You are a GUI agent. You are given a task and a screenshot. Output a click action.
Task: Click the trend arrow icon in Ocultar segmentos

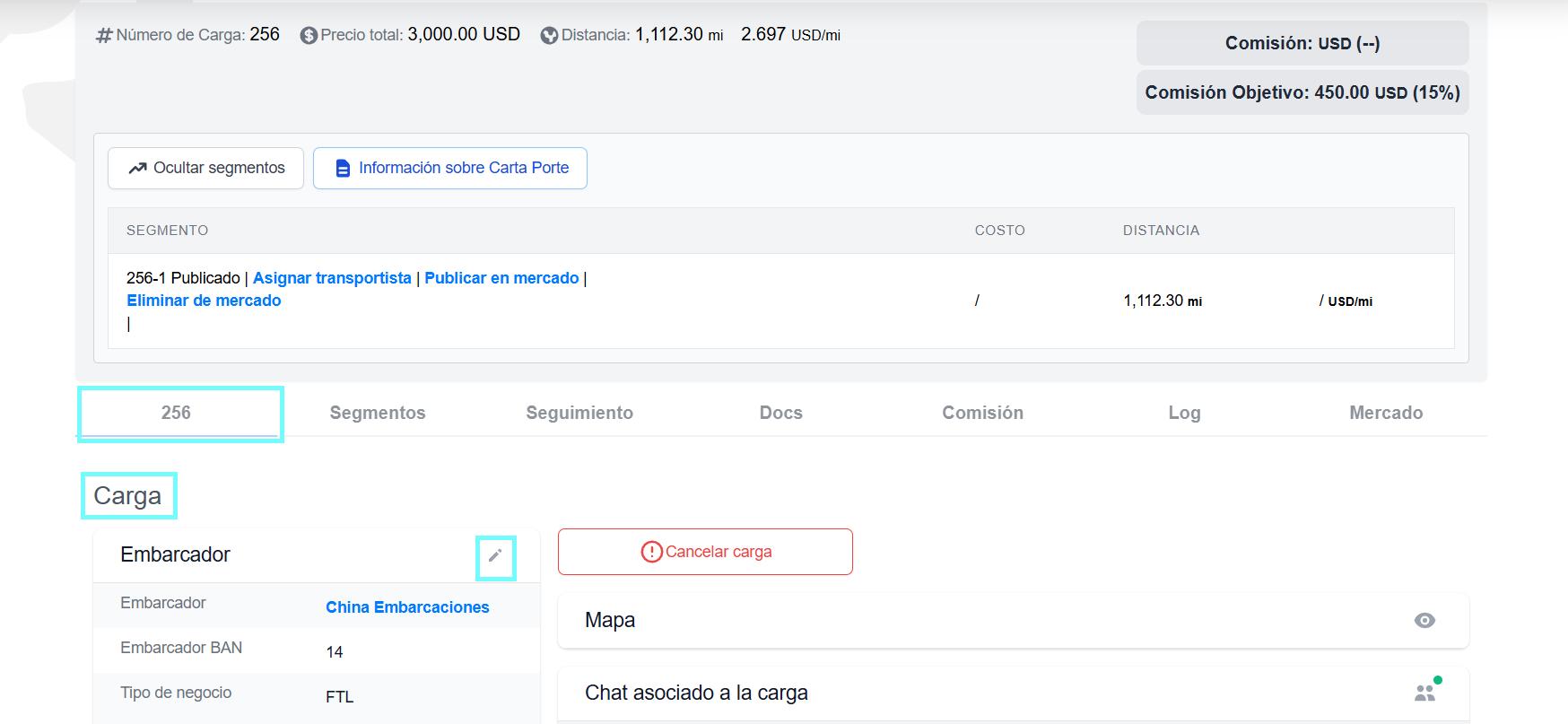click(x=137, y=169)
